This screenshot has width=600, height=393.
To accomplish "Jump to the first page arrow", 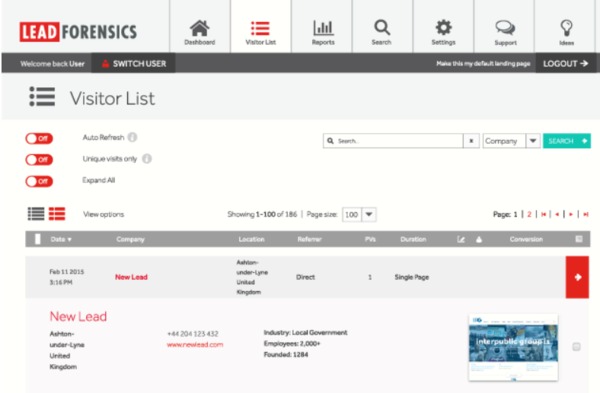I will (x=543, y=214).
